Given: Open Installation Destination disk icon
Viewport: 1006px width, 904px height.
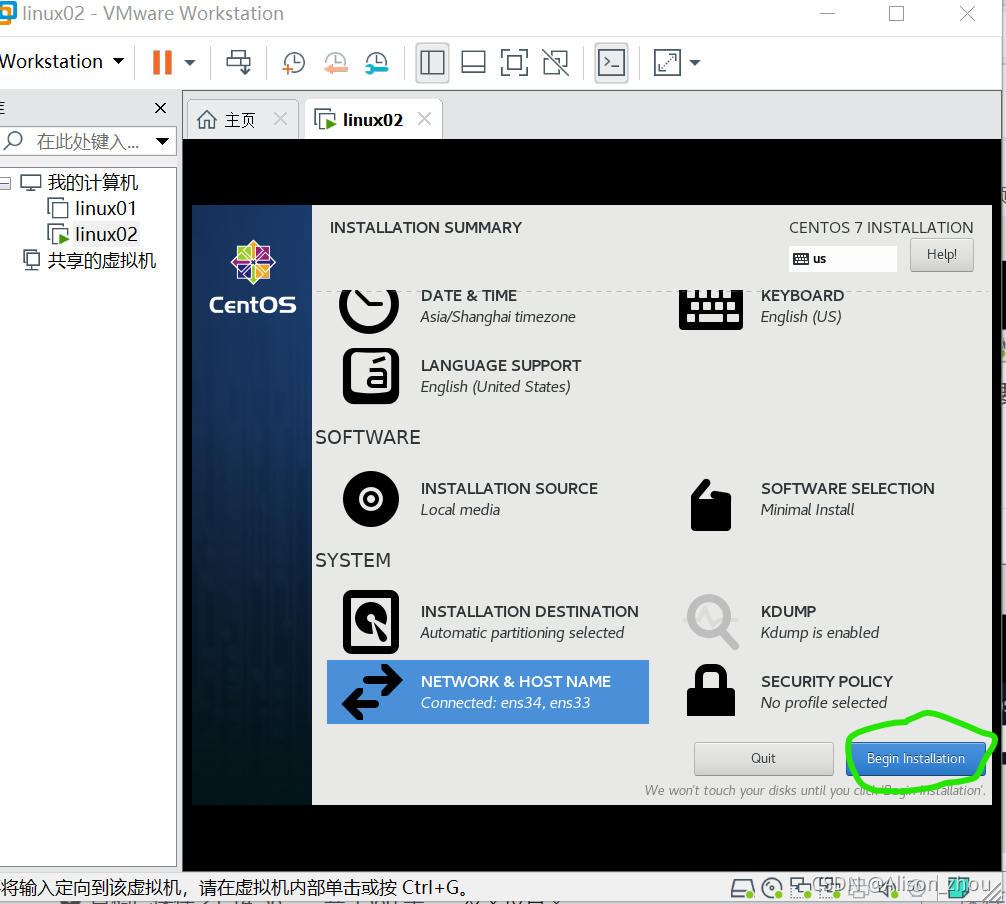Looking at the screenshot, I should coord(371,622).
